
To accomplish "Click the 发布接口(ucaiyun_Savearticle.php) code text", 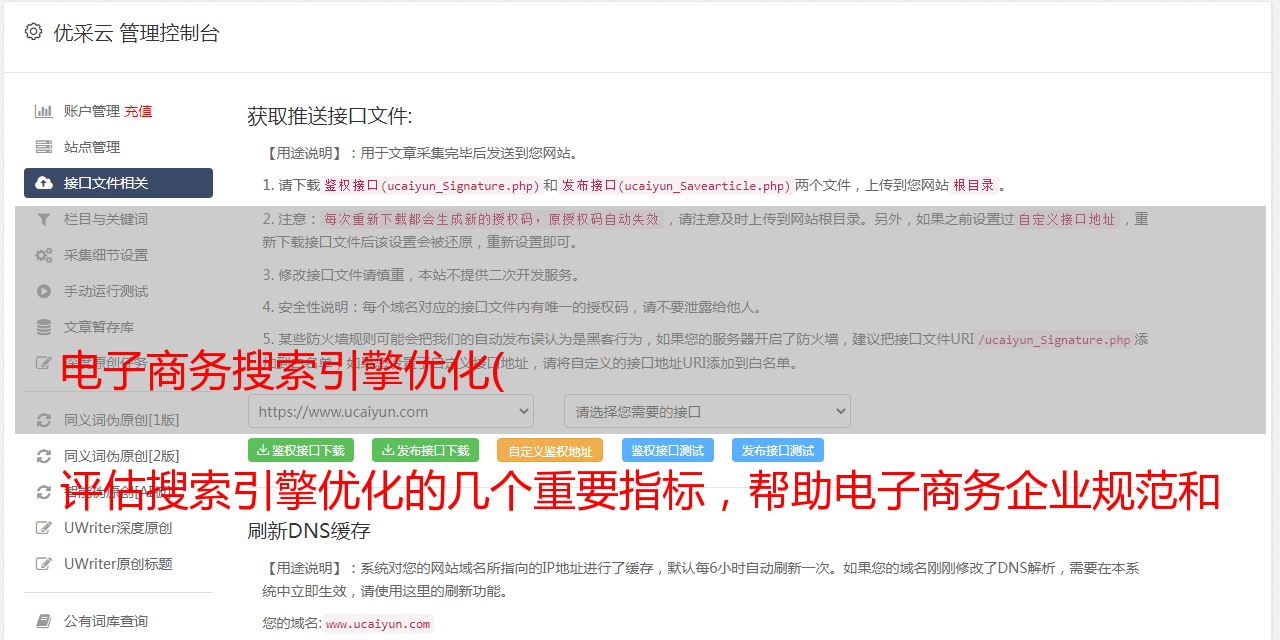I will [676, 185].
